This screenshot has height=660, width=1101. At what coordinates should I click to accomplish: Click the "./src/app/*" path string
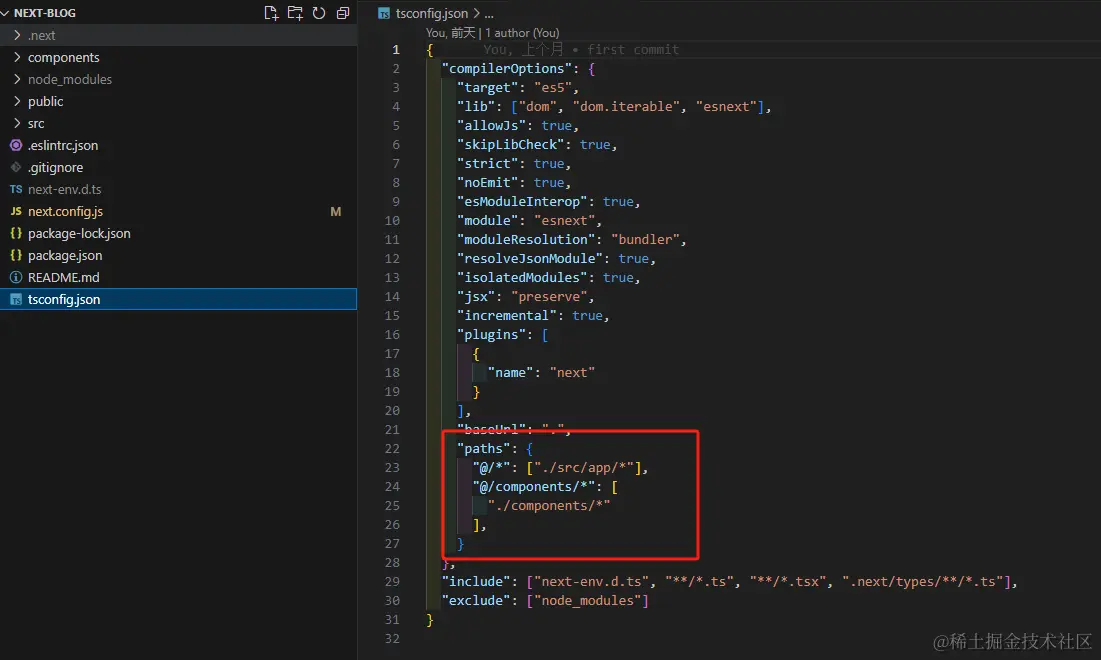tap(584, 468)
